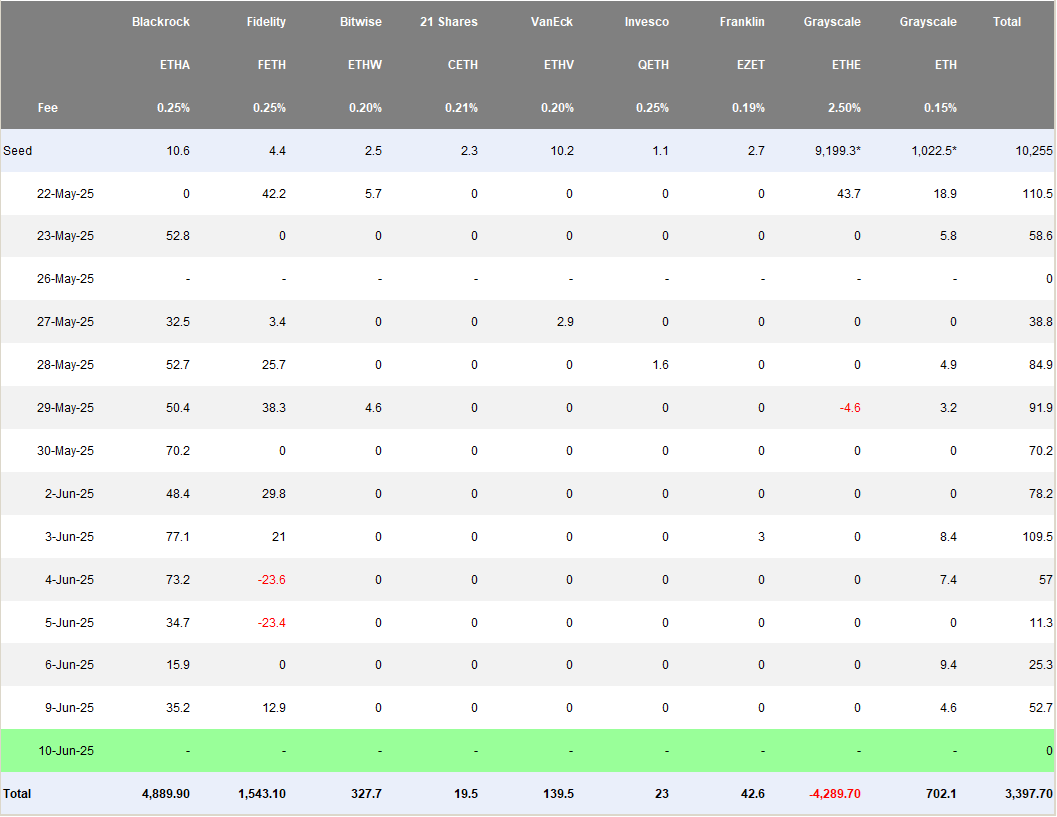Viewport: 1057px width, 817px height.
Task: Select the ETHA ticker cell
Action: click(175, 65)
